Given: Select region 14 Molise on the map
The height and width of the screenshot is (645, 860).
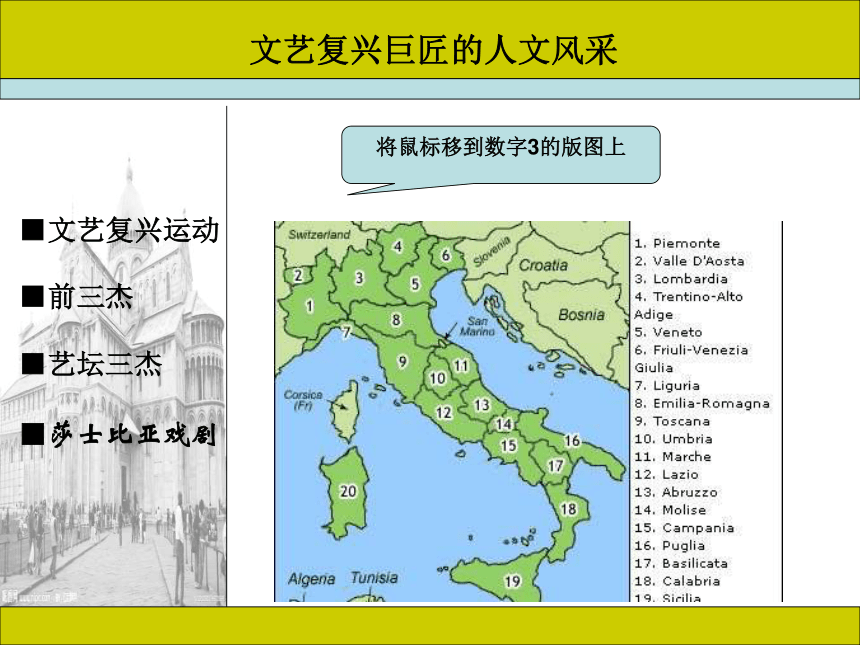Looking at the screenshot, I should (503, 424).
